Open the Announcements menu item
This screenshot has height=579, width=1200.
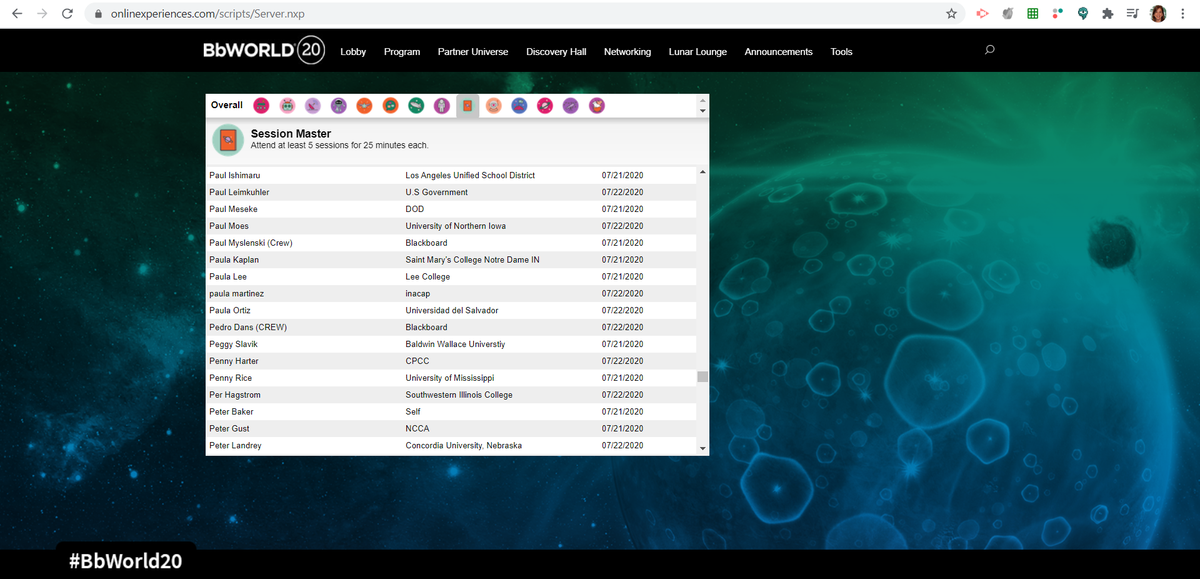coord(779,52)
